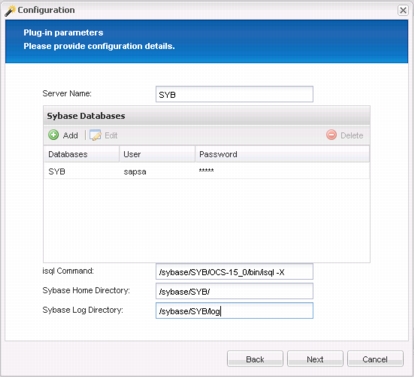The width and height of the screenshot is (415, 379).
Task: Close the Configuration dialog
Action: point(403,10)
